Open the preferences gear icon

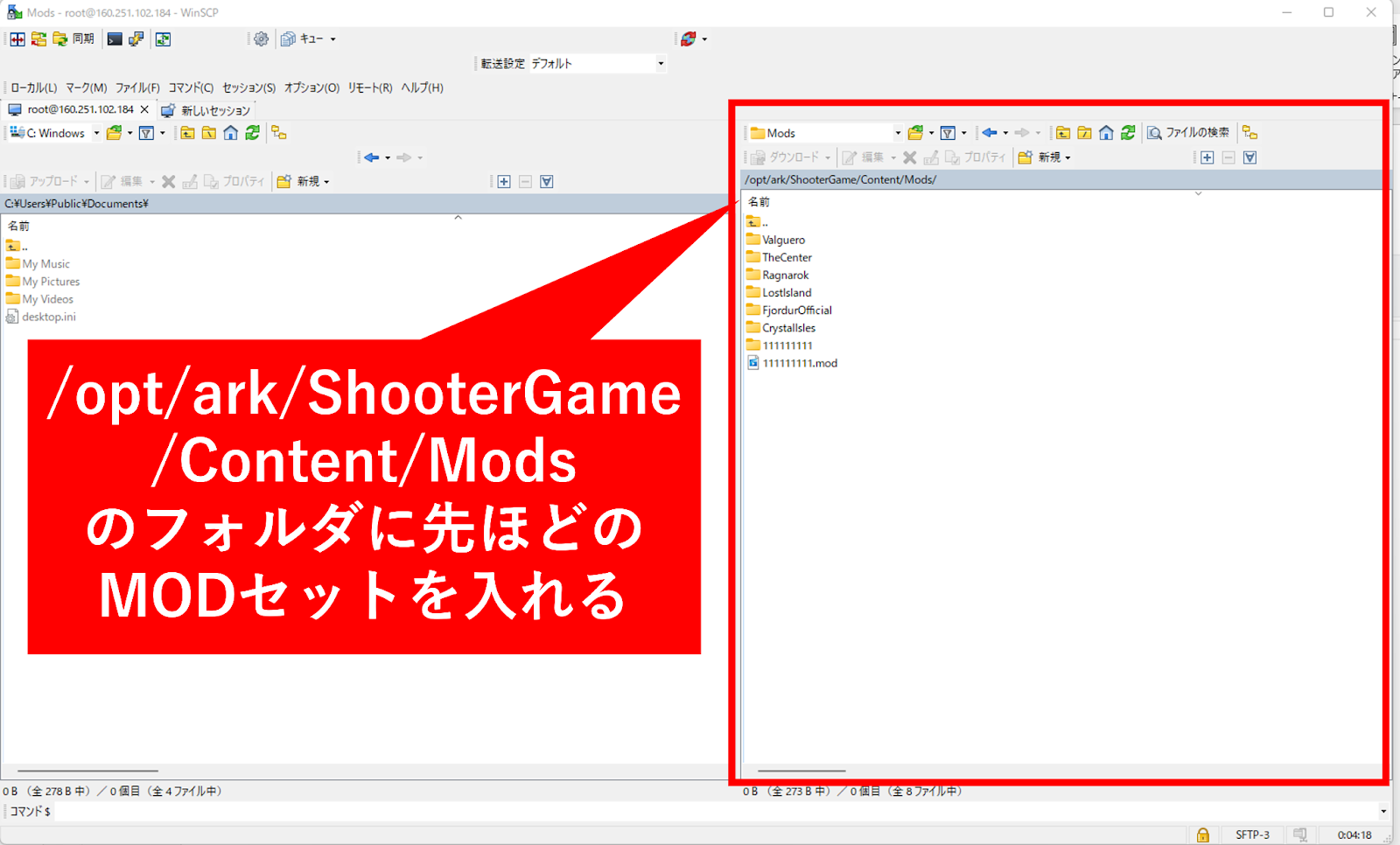261,39
